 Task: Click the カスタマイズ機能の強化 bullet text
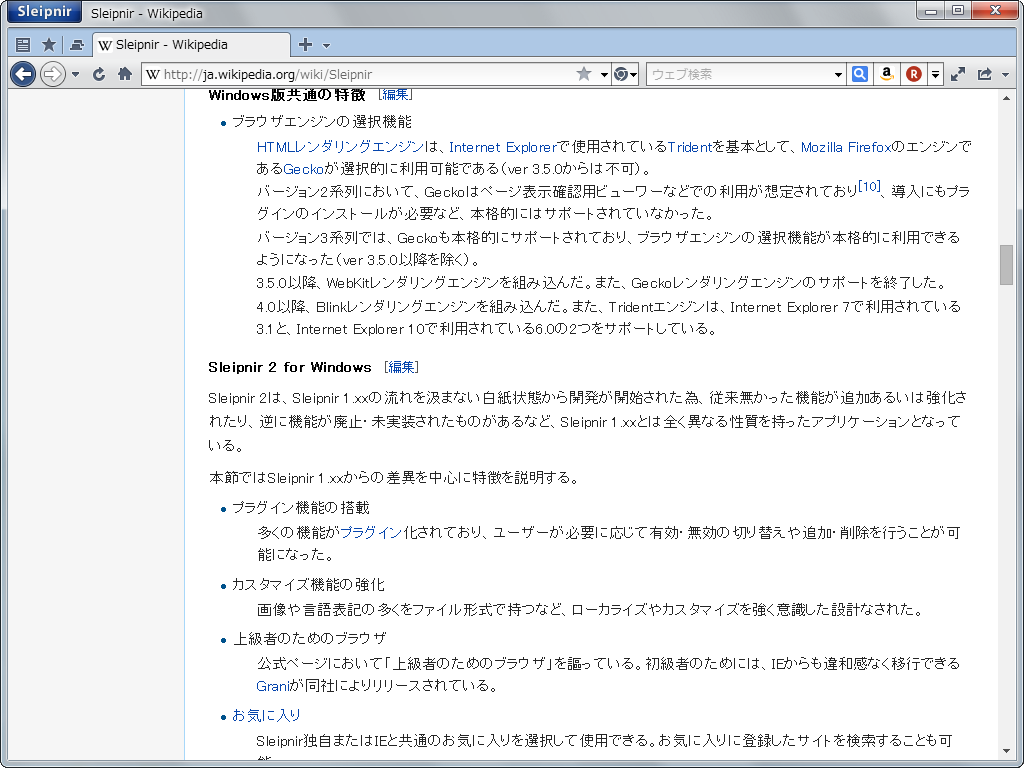point(308,585)
